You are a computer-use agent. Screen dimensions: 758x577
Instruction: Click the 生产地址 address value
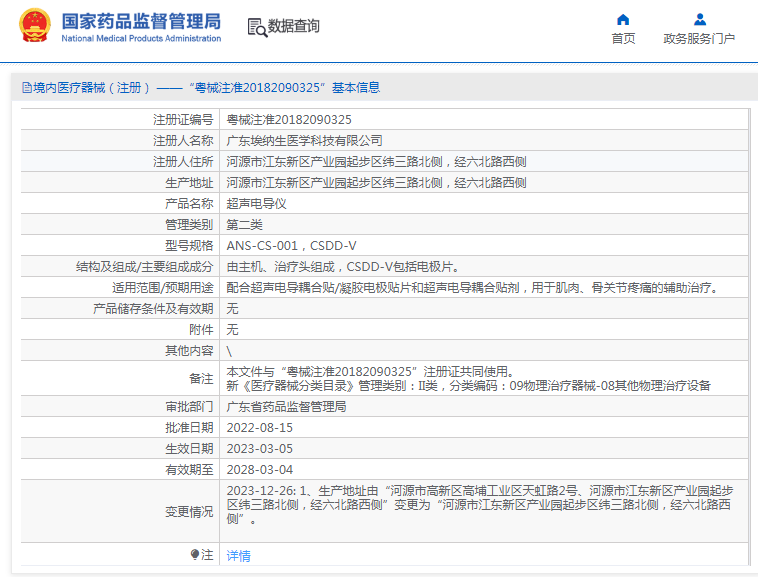point(376,183)
